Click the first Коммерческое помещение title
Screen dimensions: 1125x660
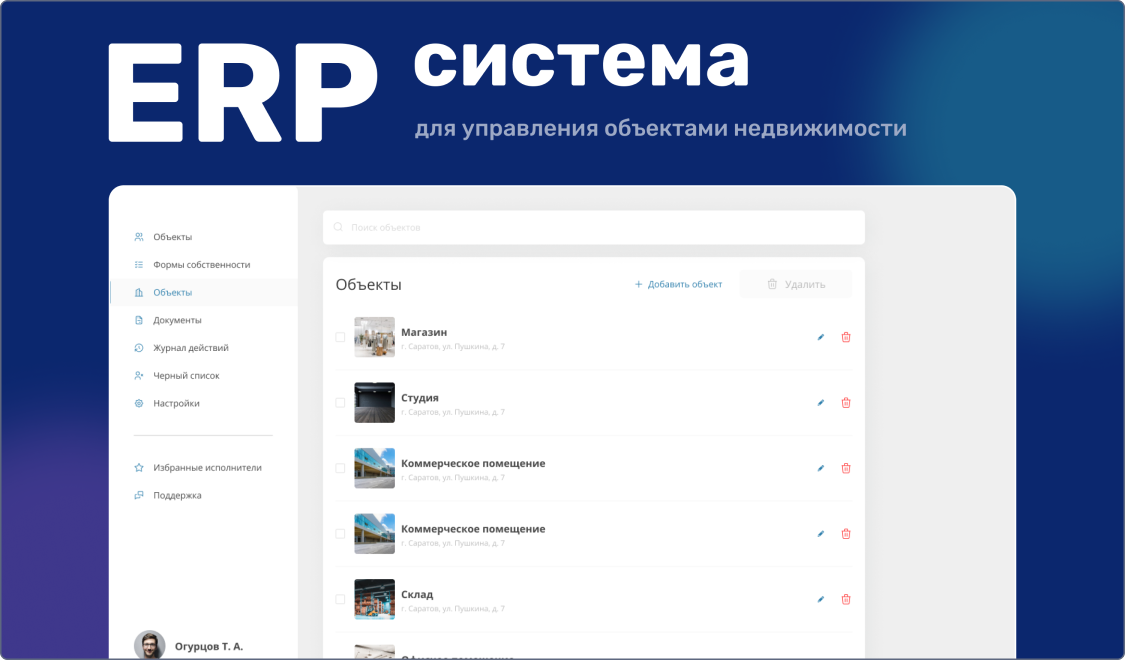coord(473,463)
